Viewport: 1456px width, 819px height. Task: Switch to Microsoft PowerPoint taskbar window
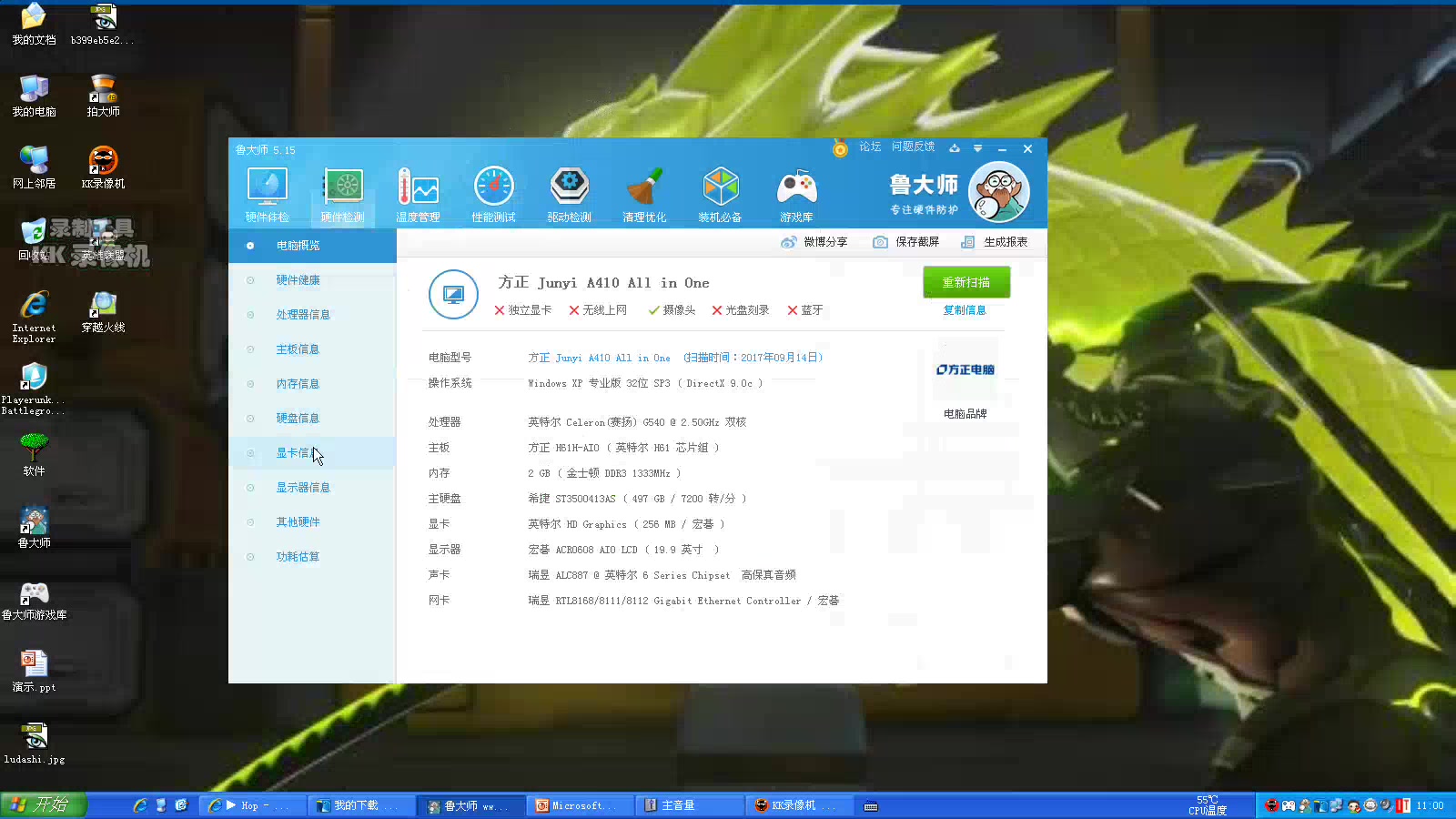click(x=580, y=805)
